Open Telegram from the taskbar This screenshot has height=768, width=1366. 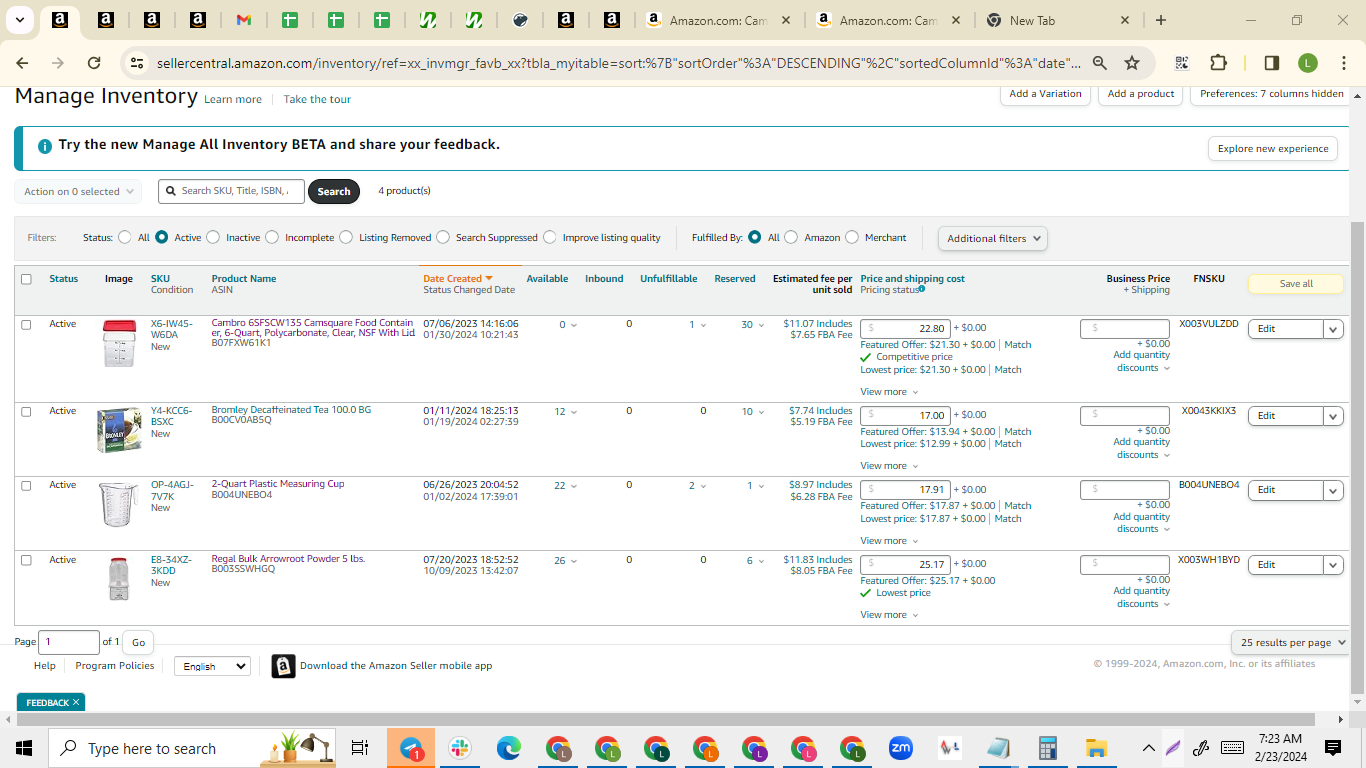[x=411, y=748]
